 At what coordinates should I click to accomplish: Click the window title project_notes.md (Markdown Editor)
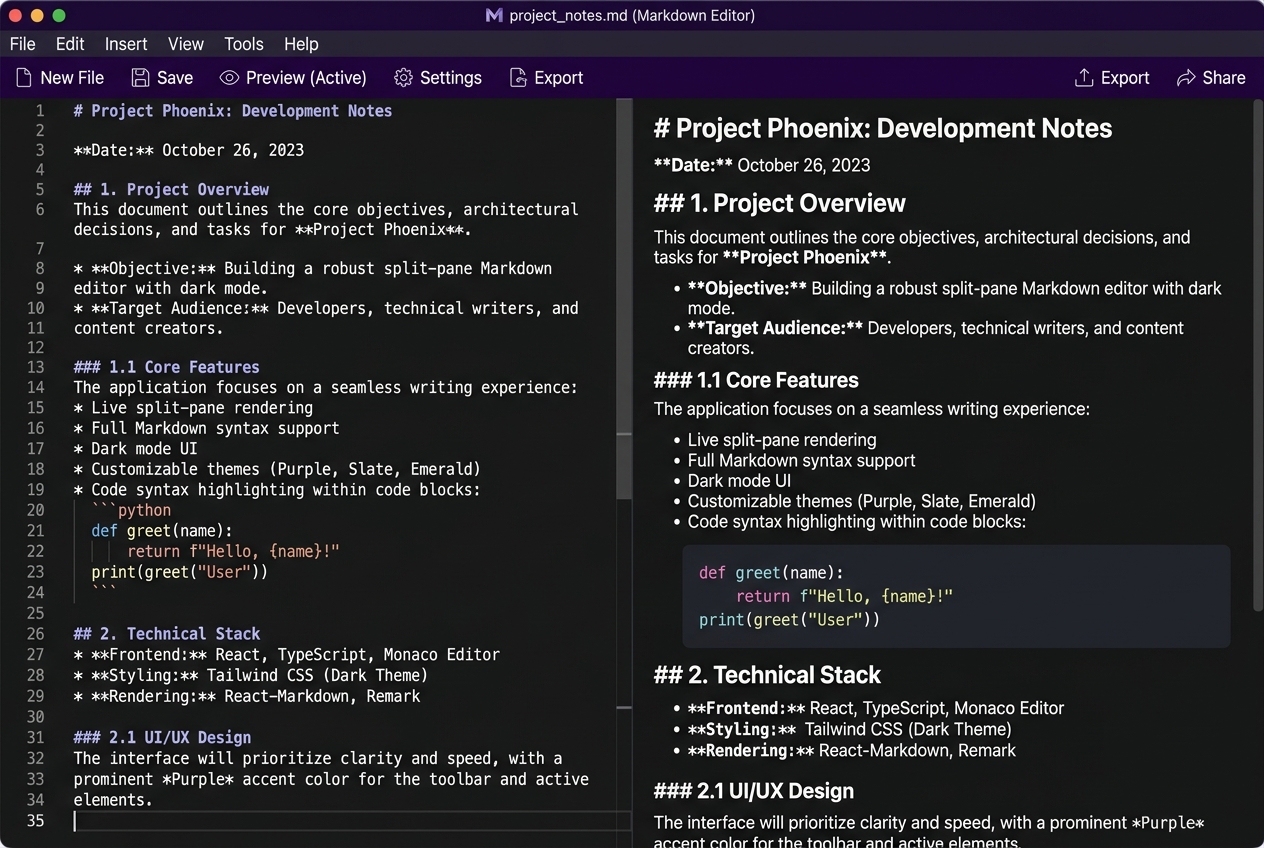[x=632, y=15]
